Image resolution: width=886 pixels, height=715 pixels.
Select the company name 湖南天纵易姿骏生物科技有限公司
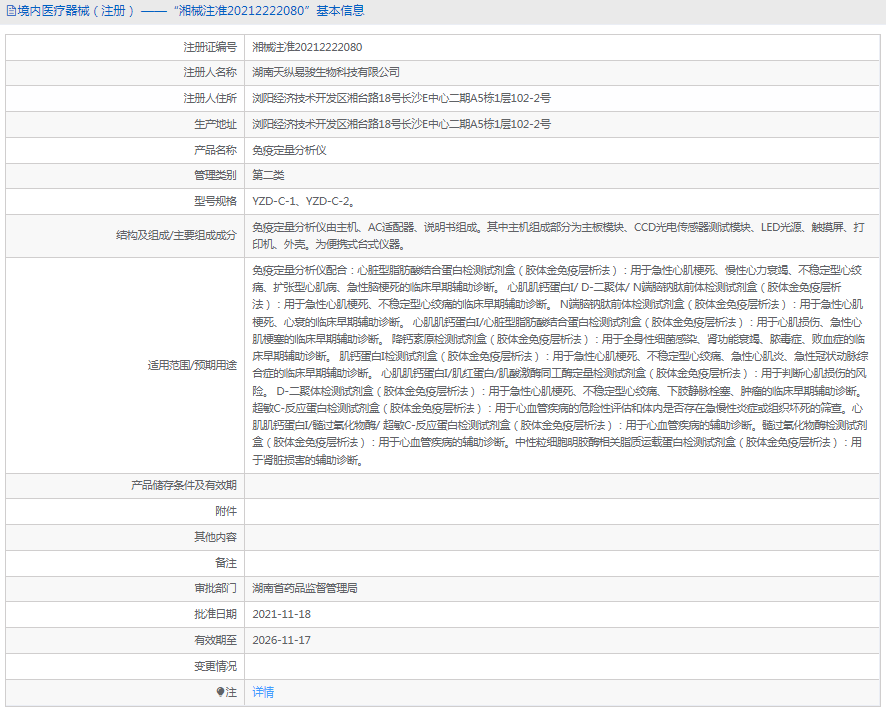(329, 72)
